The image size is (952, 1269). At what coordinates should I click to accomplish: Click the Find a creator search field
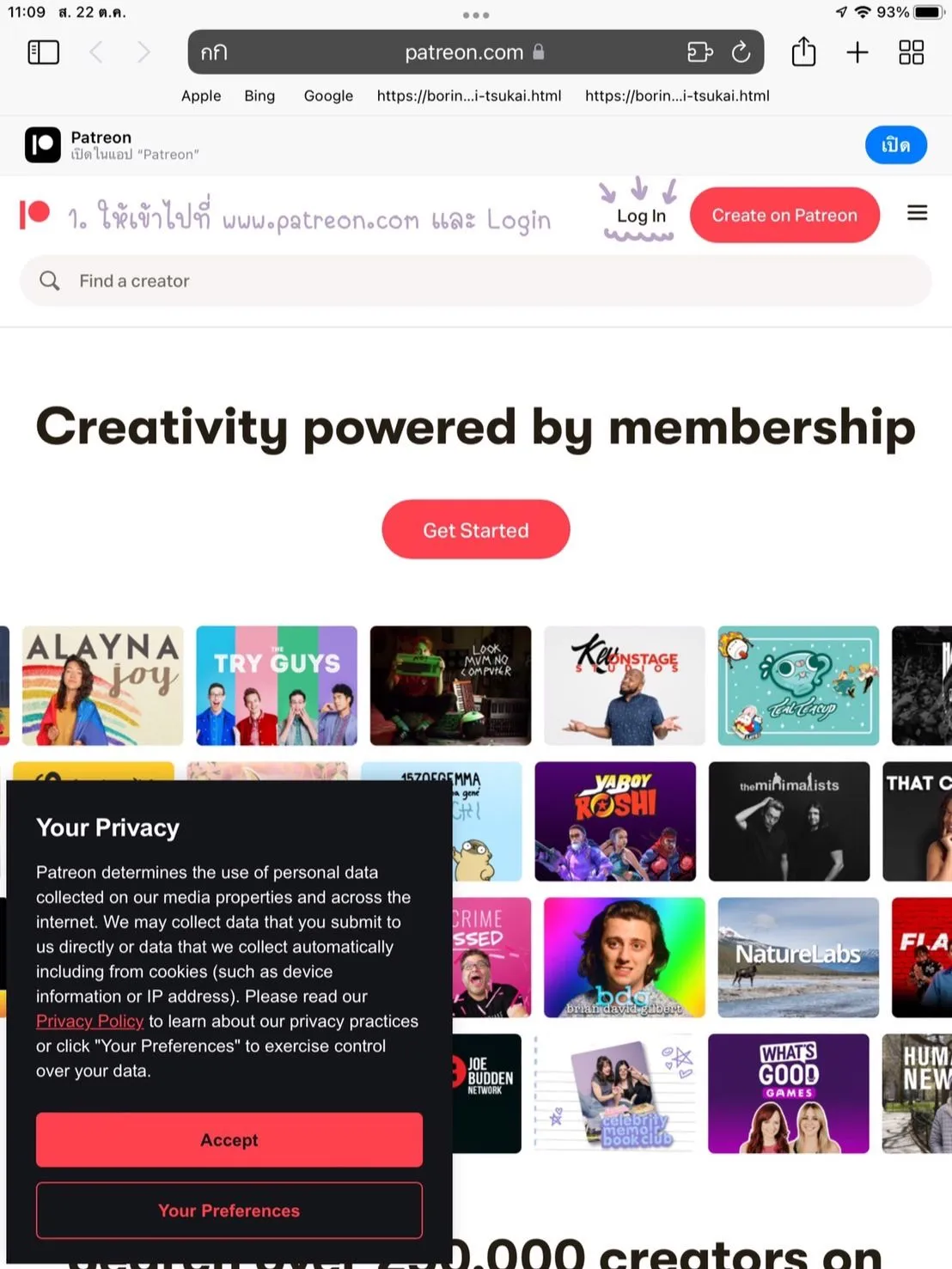475,281
